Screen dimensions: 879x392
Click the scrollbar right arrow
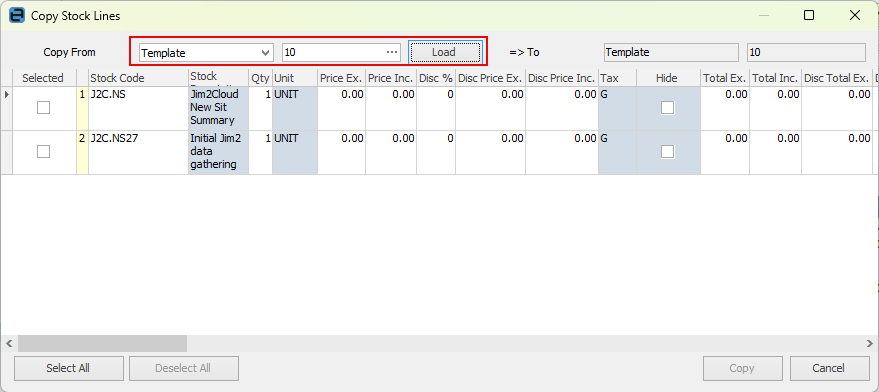pos(870,343)
